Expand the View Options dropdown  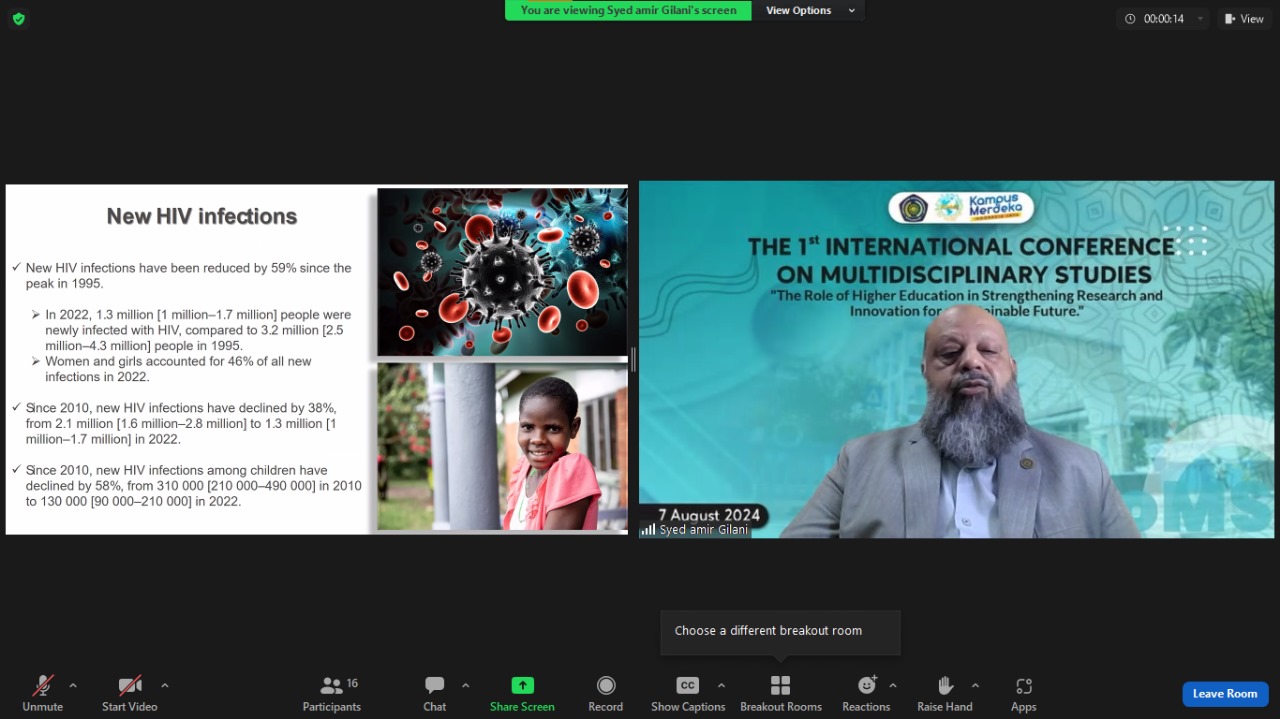click(x=810, y=11)
